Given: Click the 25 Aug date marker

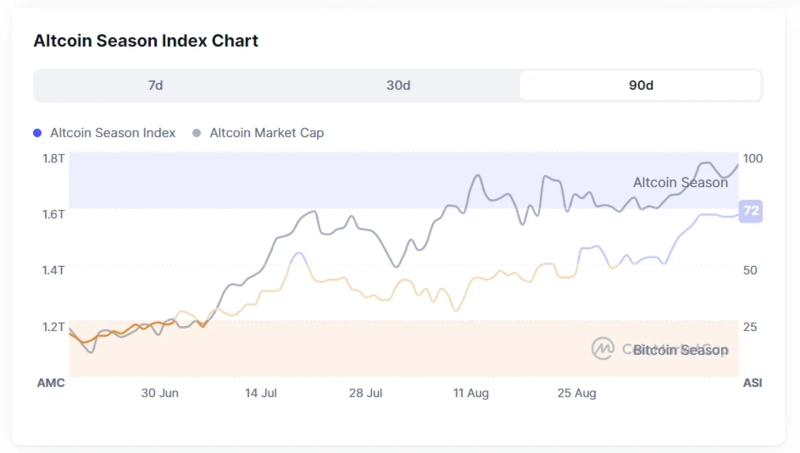Looking at the screenshot, I should click(575, 393).
